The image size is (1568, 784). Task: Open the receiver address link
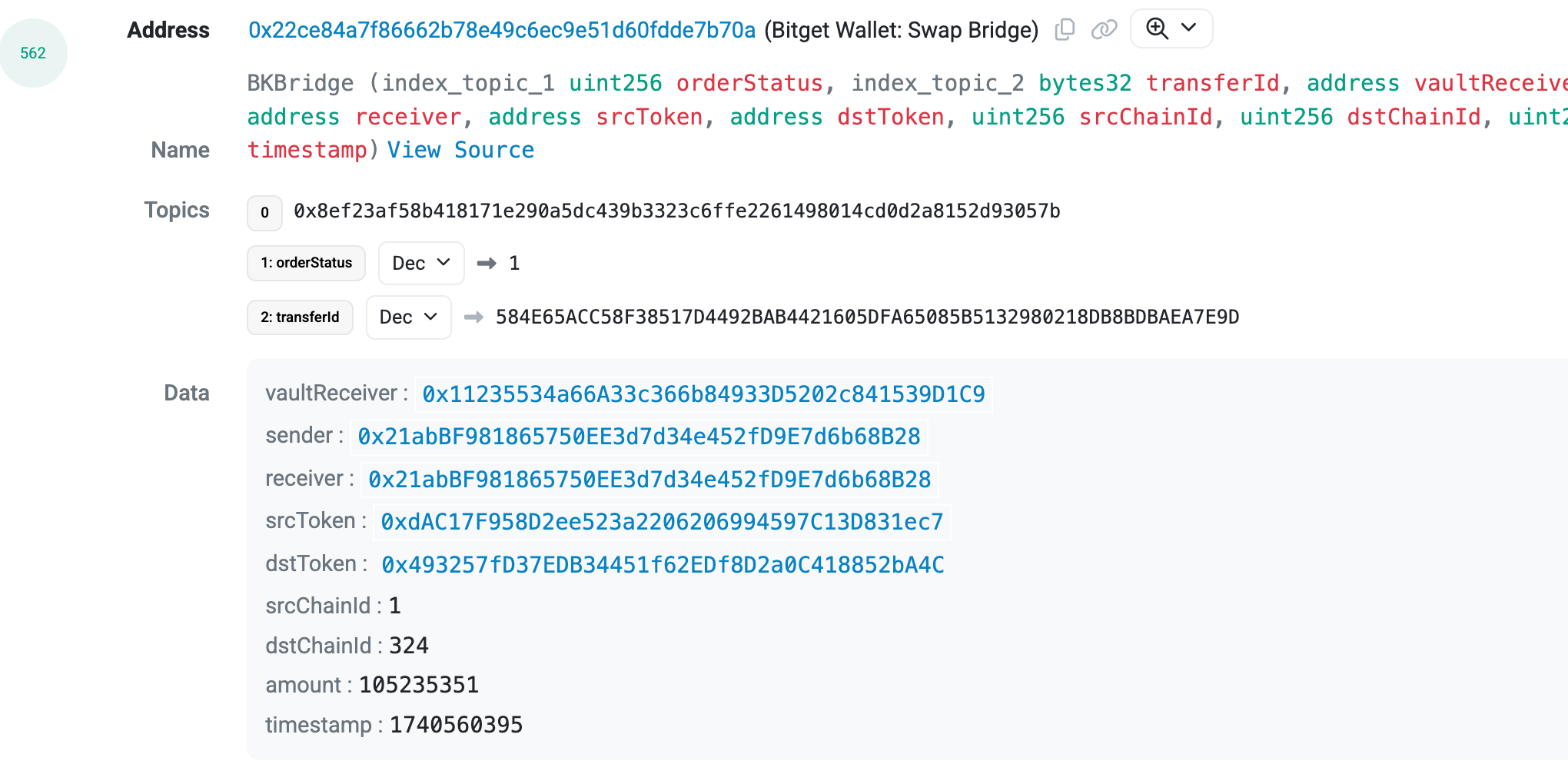[649, 480]
